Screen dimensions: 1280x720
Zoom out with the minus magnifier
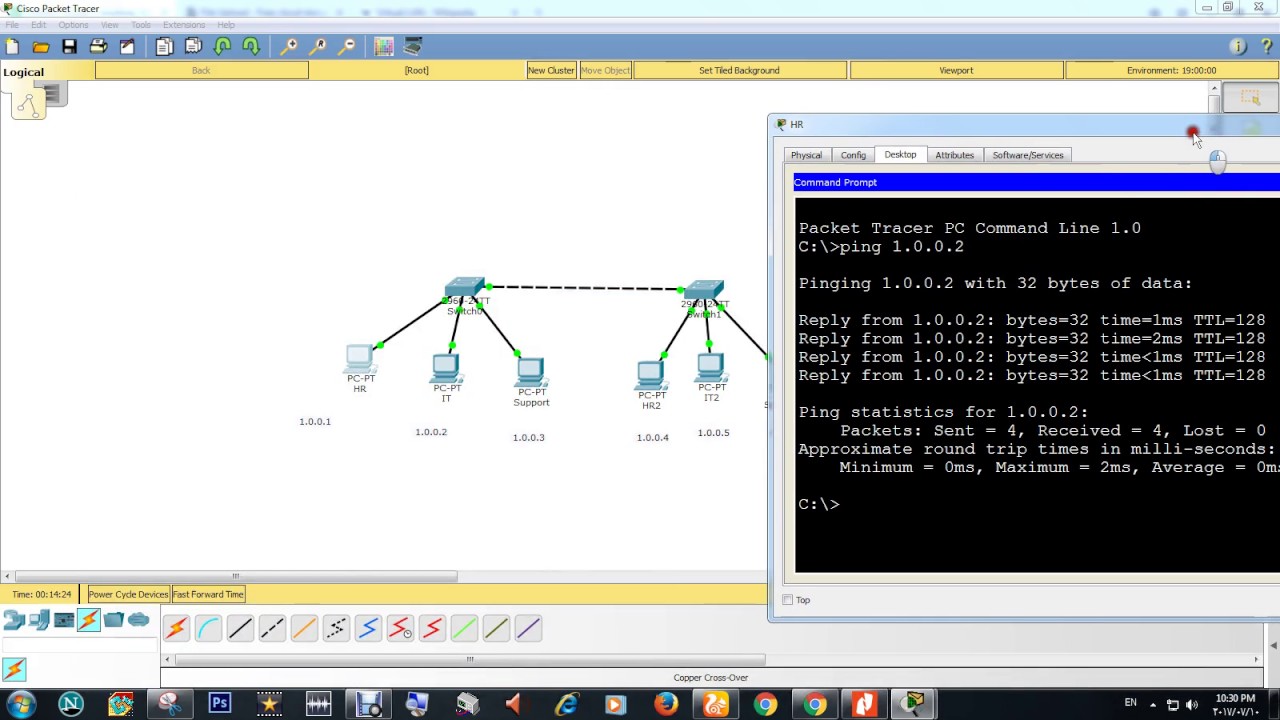coord(346,47)
